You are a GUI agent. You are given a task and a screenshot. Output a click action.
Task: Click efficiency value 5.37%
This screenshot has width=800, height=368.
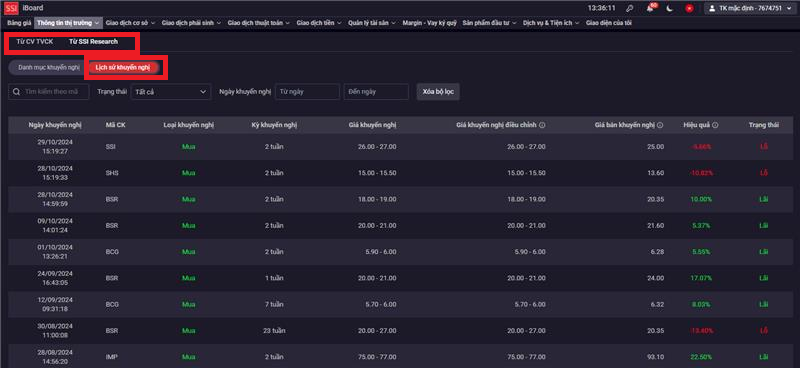click(702, 226)
